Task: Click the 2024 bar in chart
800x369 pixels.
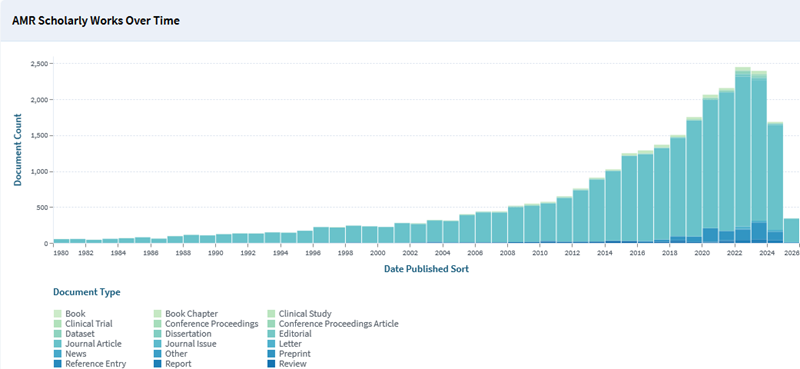Action: pos(775,183)
